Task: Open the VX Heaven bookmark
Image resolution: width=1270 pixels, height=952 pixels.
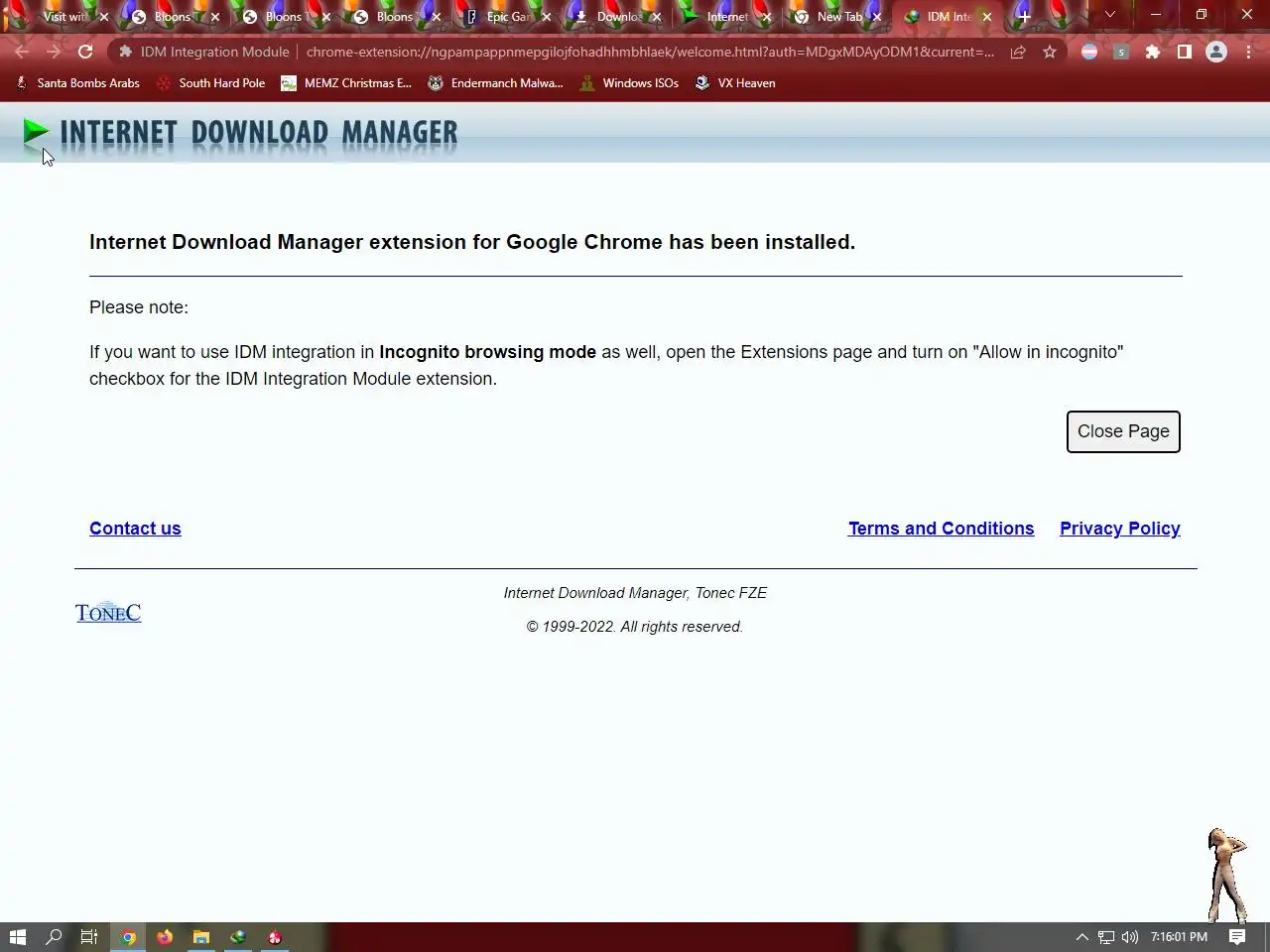Action: 735,83
